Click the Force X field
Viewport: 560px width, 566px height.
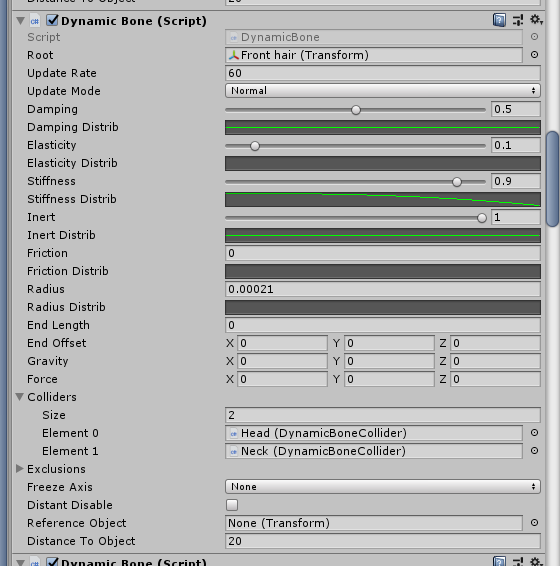(282, 379)
